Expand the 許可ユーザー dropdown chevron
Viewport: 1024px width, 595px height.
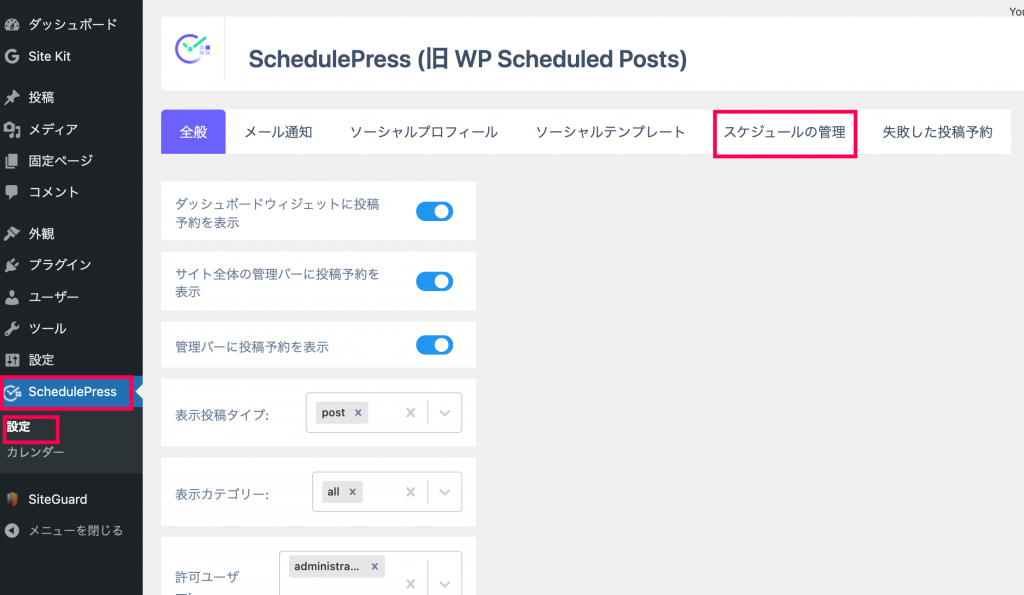445,584
